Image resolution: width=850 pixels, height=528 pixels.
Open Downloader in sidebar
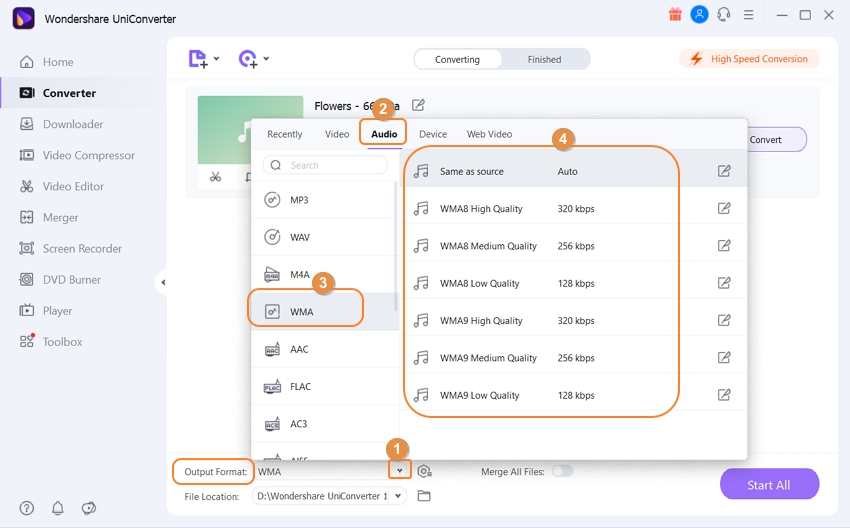61,124
